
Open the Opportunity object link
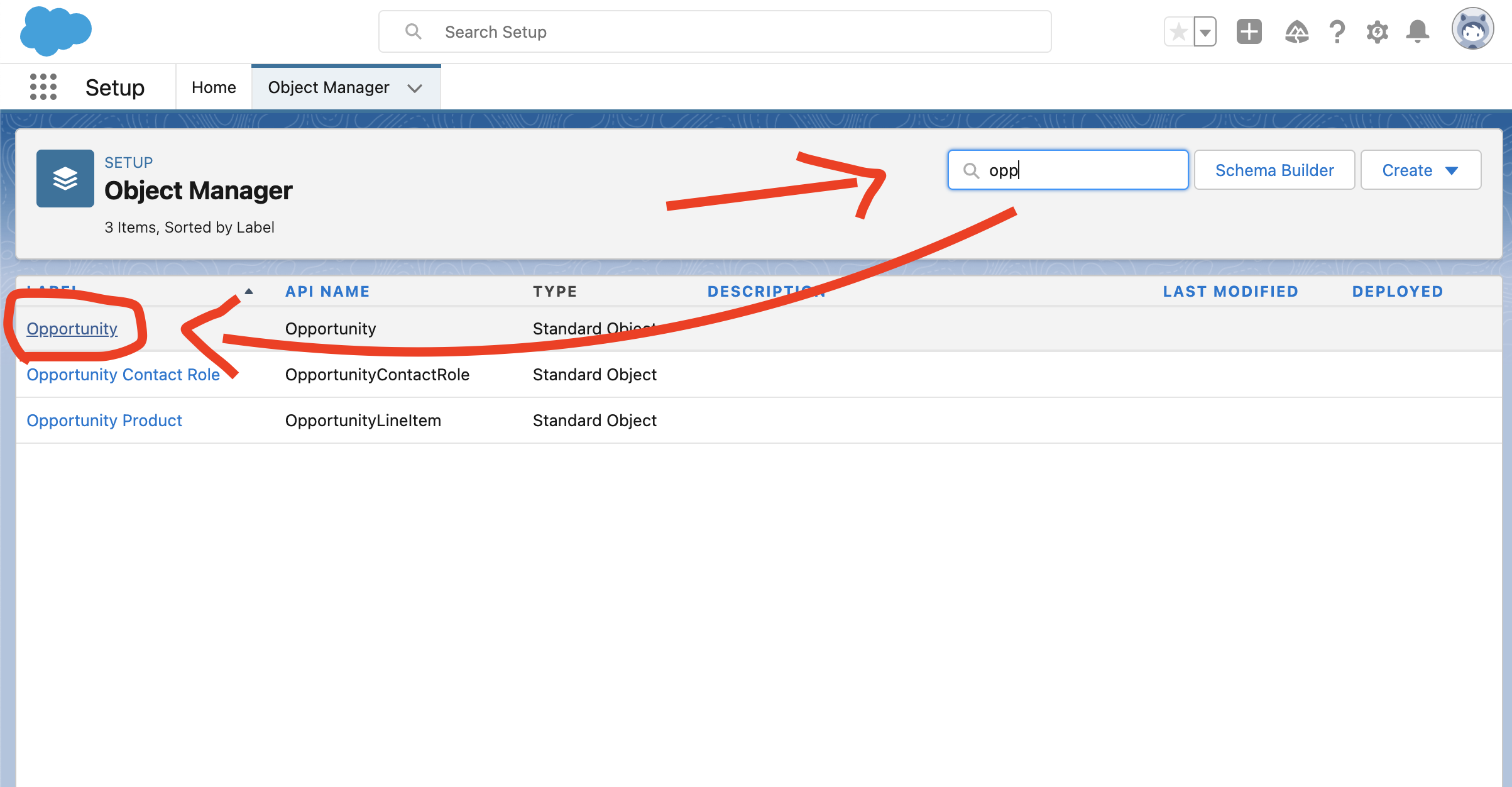click(x=72, y=329)
